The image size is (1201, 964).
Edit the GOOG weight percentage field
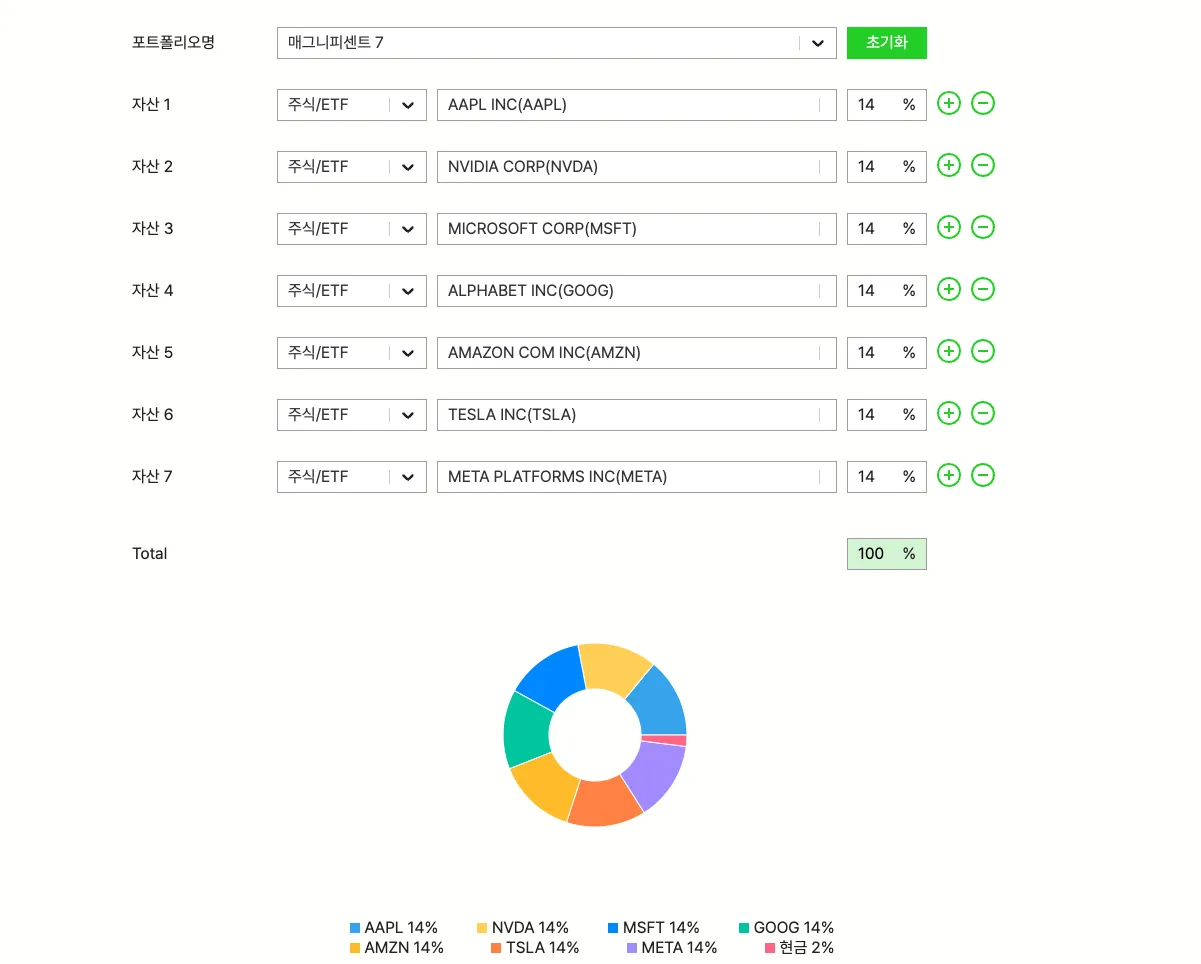tap(887, 291)
